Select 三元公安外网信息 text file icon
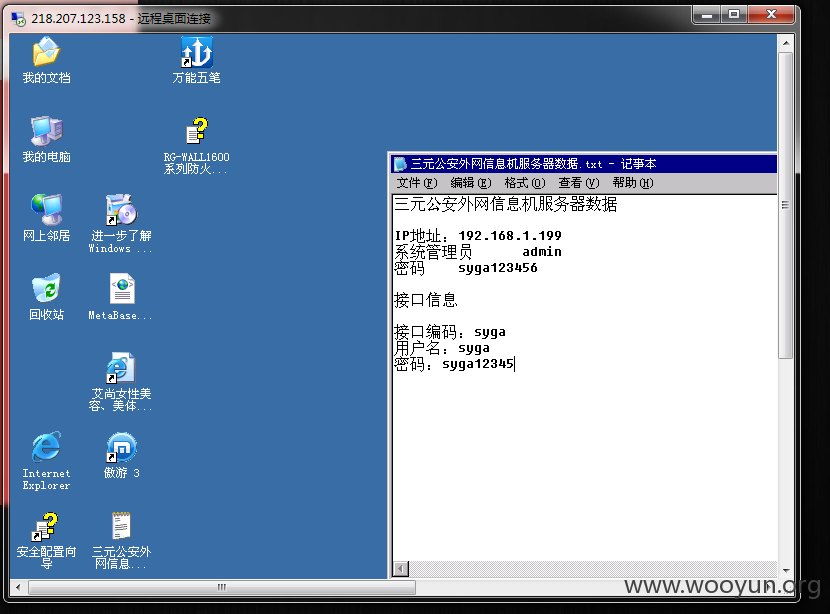This screenshot has width=830, height=614. click(121, 540)
